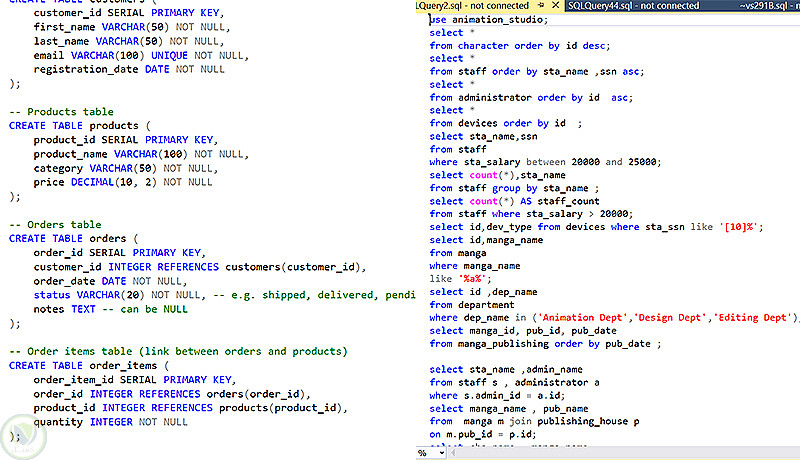Click the red '[10]%' string literal
The height and width of the screenshot is (460, 800).
pos(739,227)
